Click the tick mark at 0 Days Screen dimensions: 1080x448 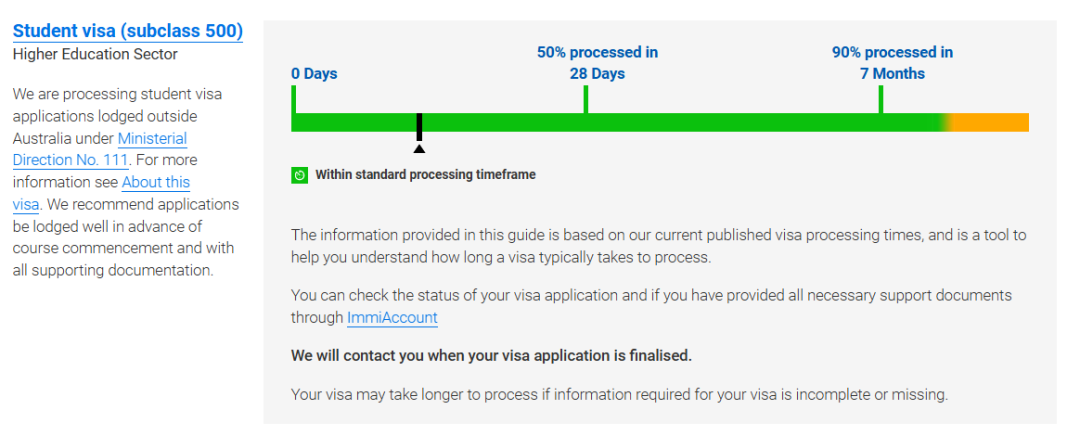[293, 99]
